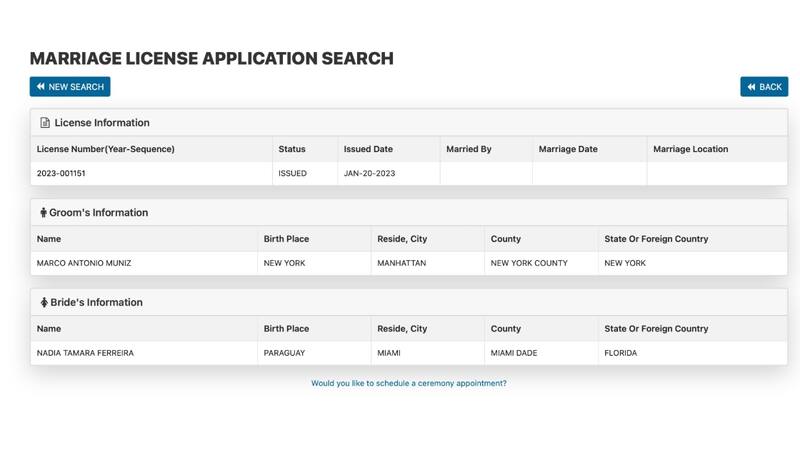Viewport: 800px width, 450px height.
Task: Click the NEW YORK COUNTY cell
Action: coord(528,263)
